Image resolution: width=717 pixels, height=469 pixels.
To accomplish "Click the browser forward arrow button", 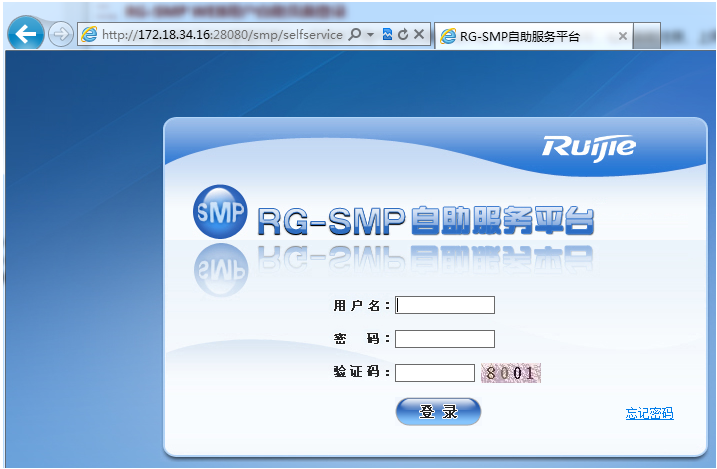I will (60, 34).
